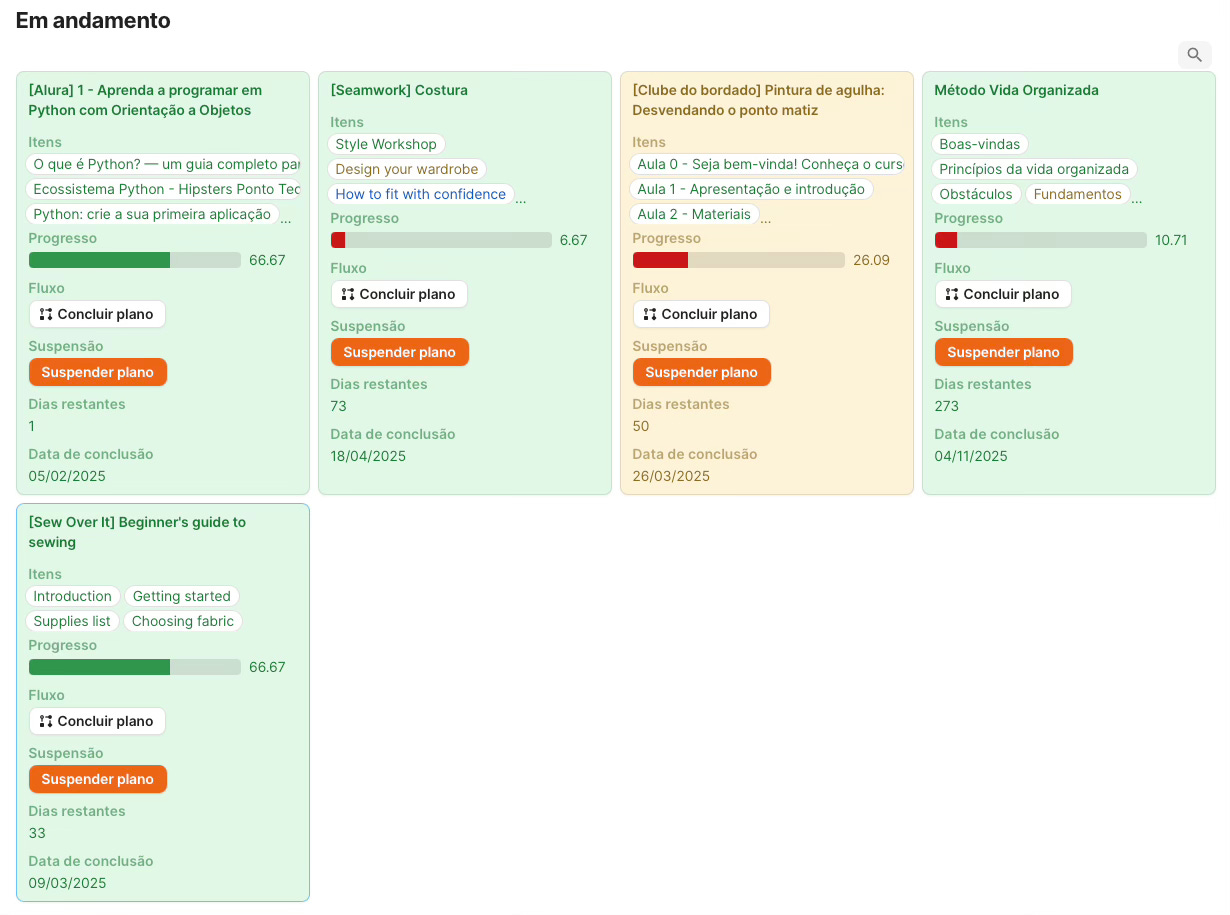Screen dimensions: 1230x915
Task: Select 'Princípios da vida organizada' tag
Action: 1034,169
